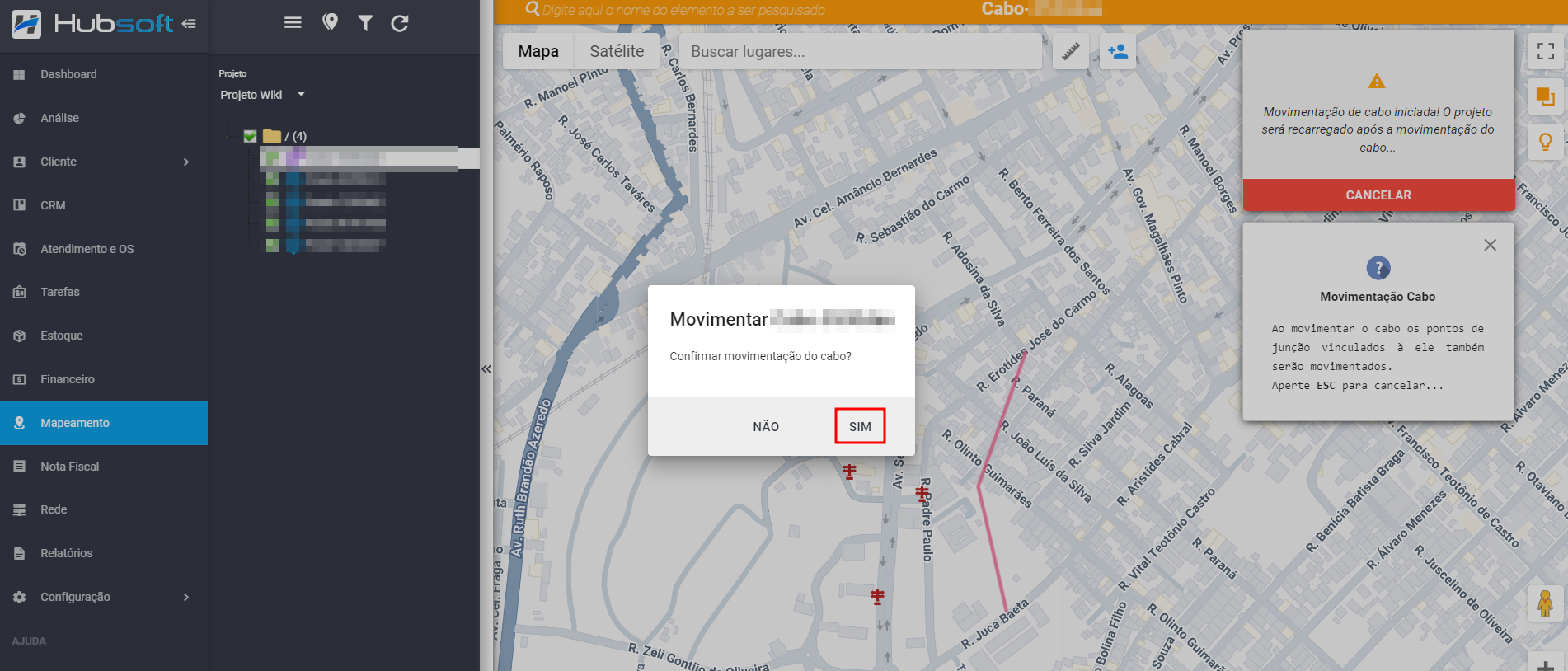
Task: Switch to Mapa view tab
Action: (538, 51)
